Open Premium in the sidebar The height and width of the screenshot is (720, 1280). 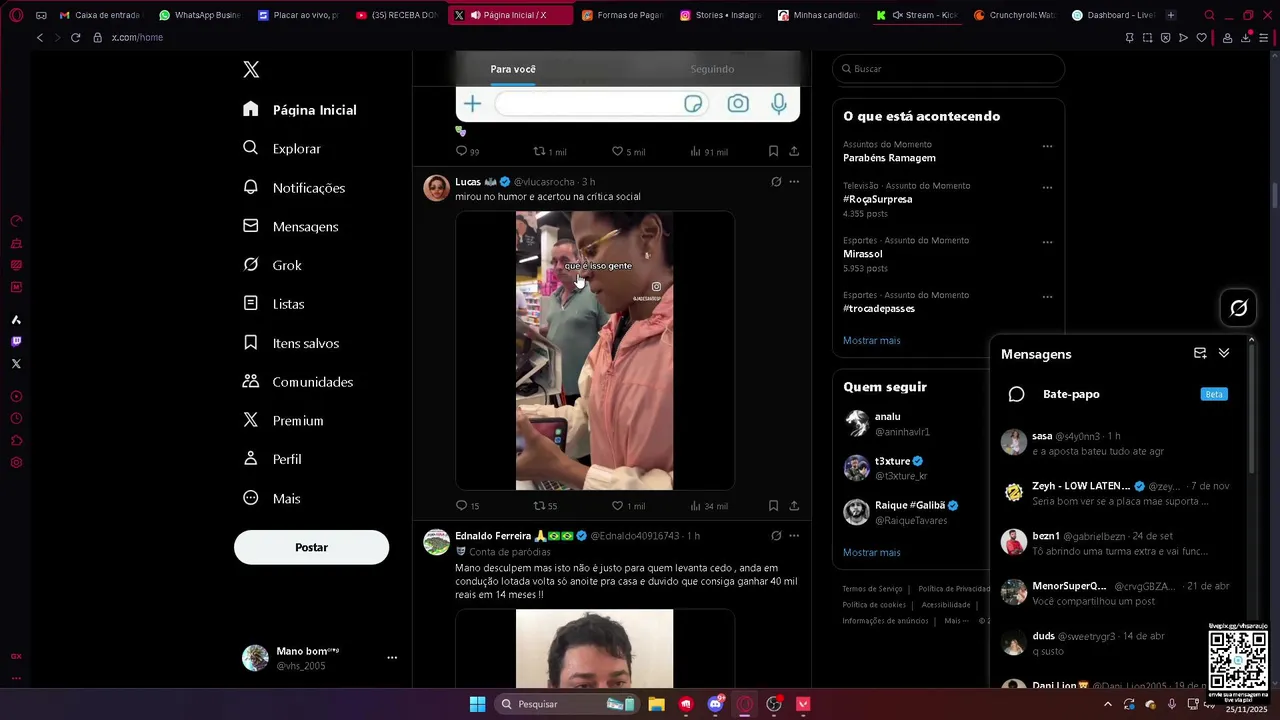click(283, 421)
